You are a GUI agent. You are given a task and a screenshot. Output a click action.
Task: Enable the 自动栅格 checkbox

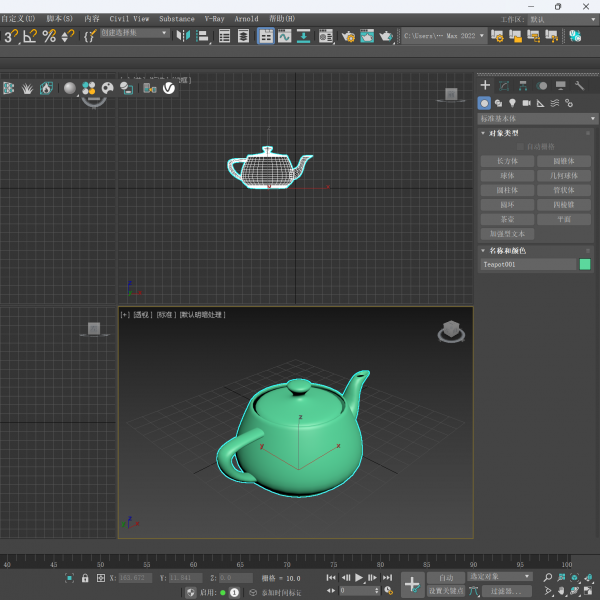point(520,147)
